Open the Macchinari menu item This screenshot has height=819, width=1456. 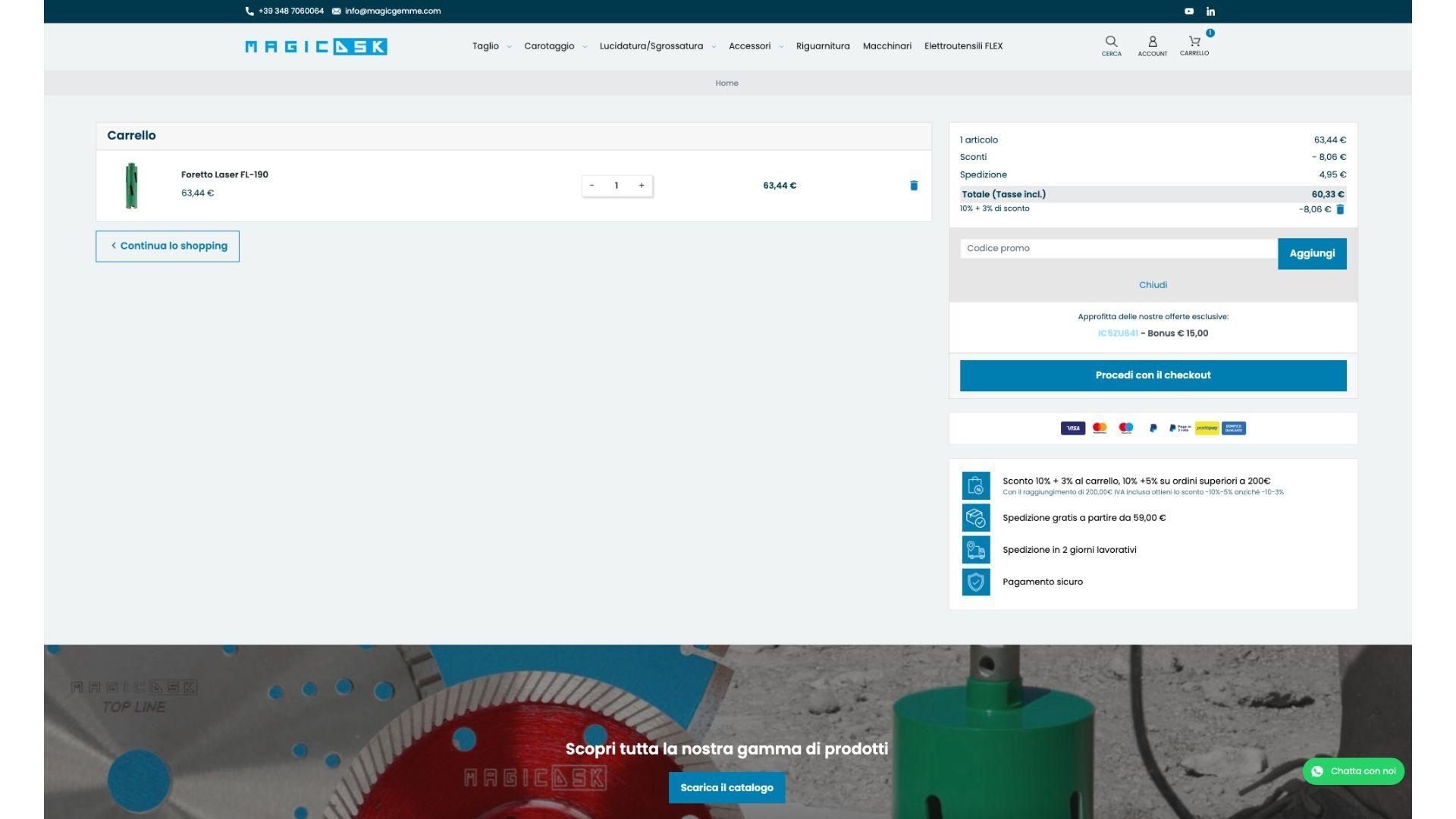coord(886,46)
